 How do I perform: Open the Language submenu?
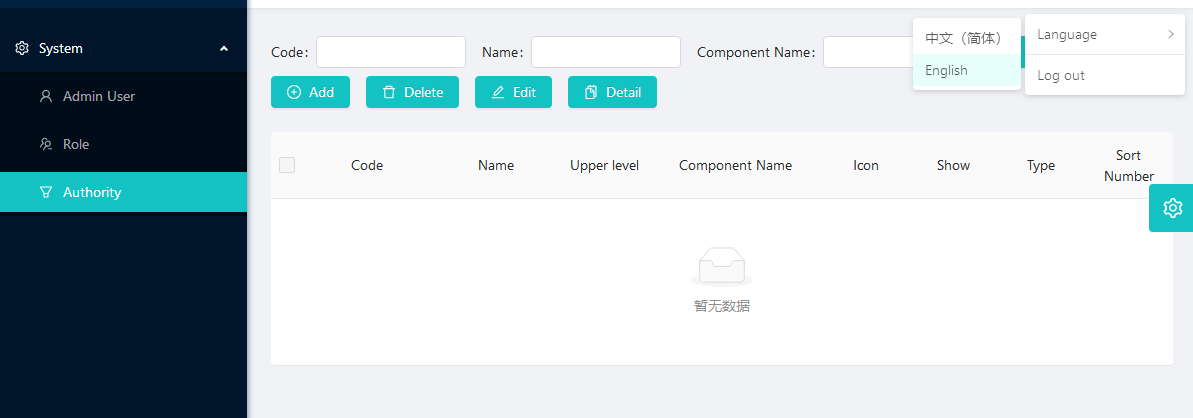(x=1105, y=34)
